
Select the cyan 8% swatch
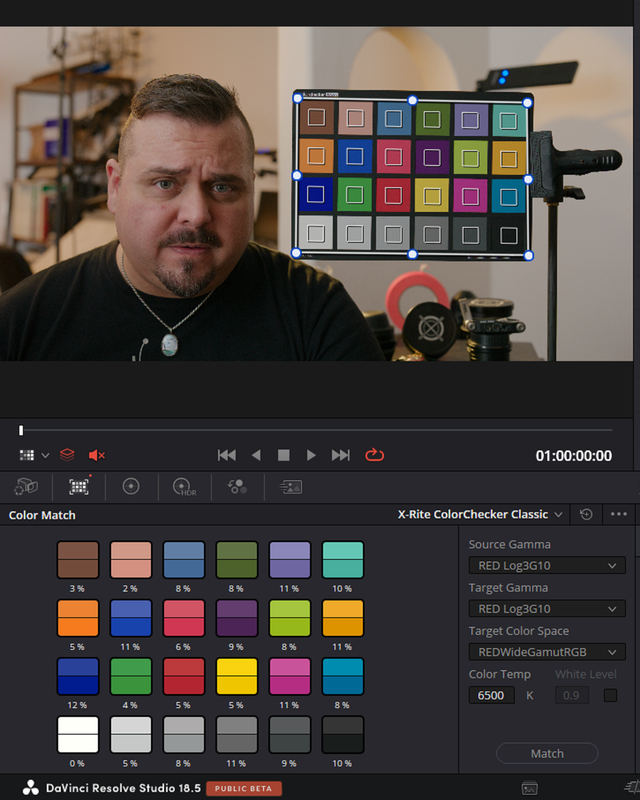pos(343,677)
